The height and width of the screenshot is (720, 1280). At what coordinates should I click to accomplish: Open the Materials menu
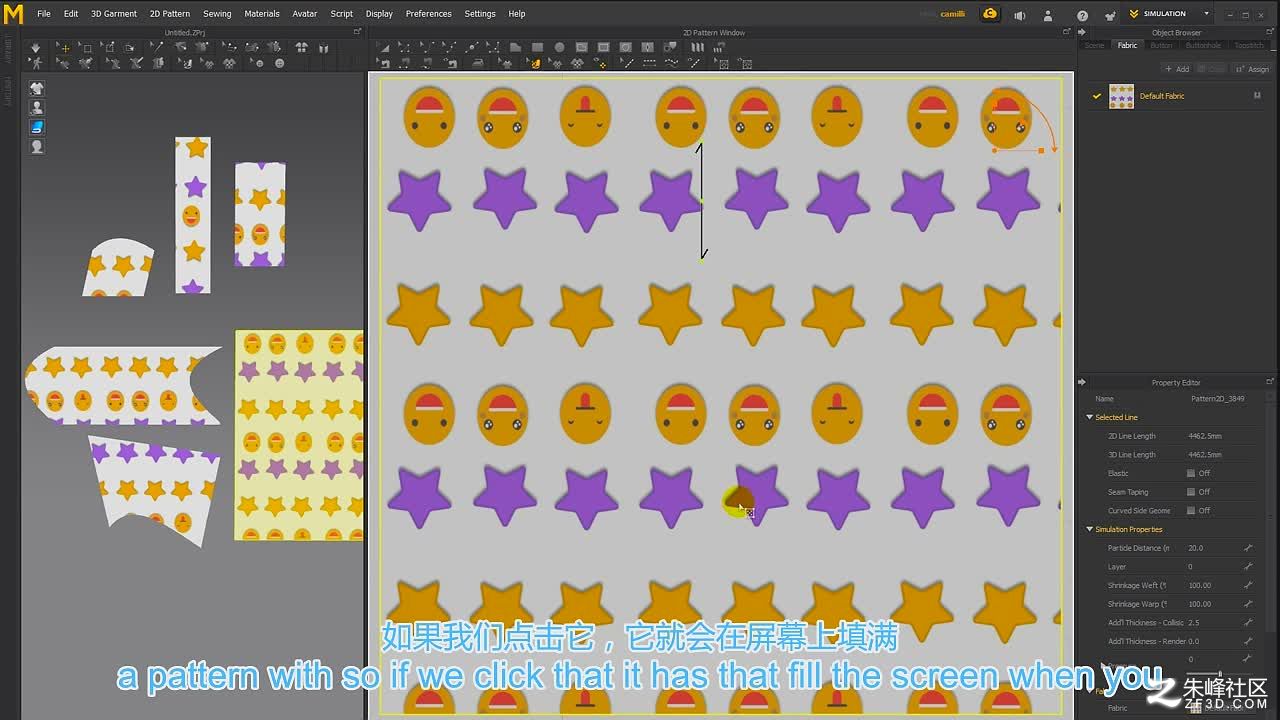pyautogui.click(x=262, y=14)
